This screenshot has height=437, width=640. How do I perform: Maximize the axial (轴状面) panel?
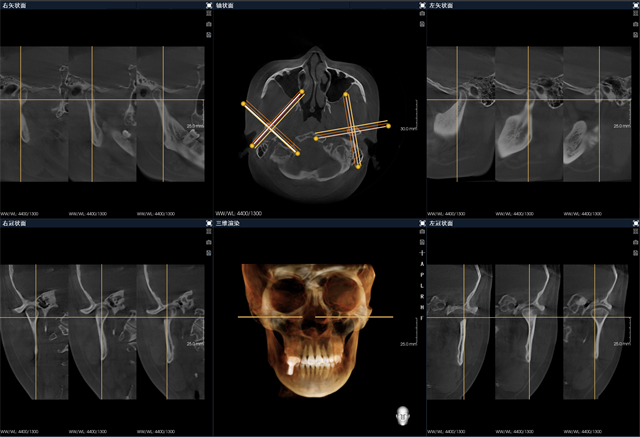(422, 5)
